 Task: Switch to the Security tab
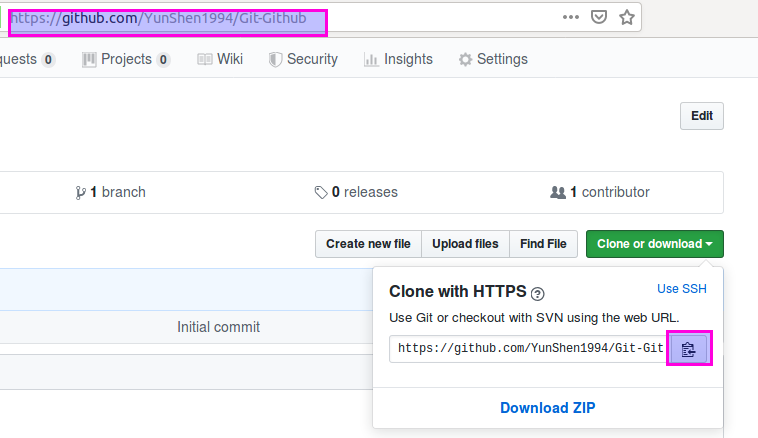(x=303, y=59)
